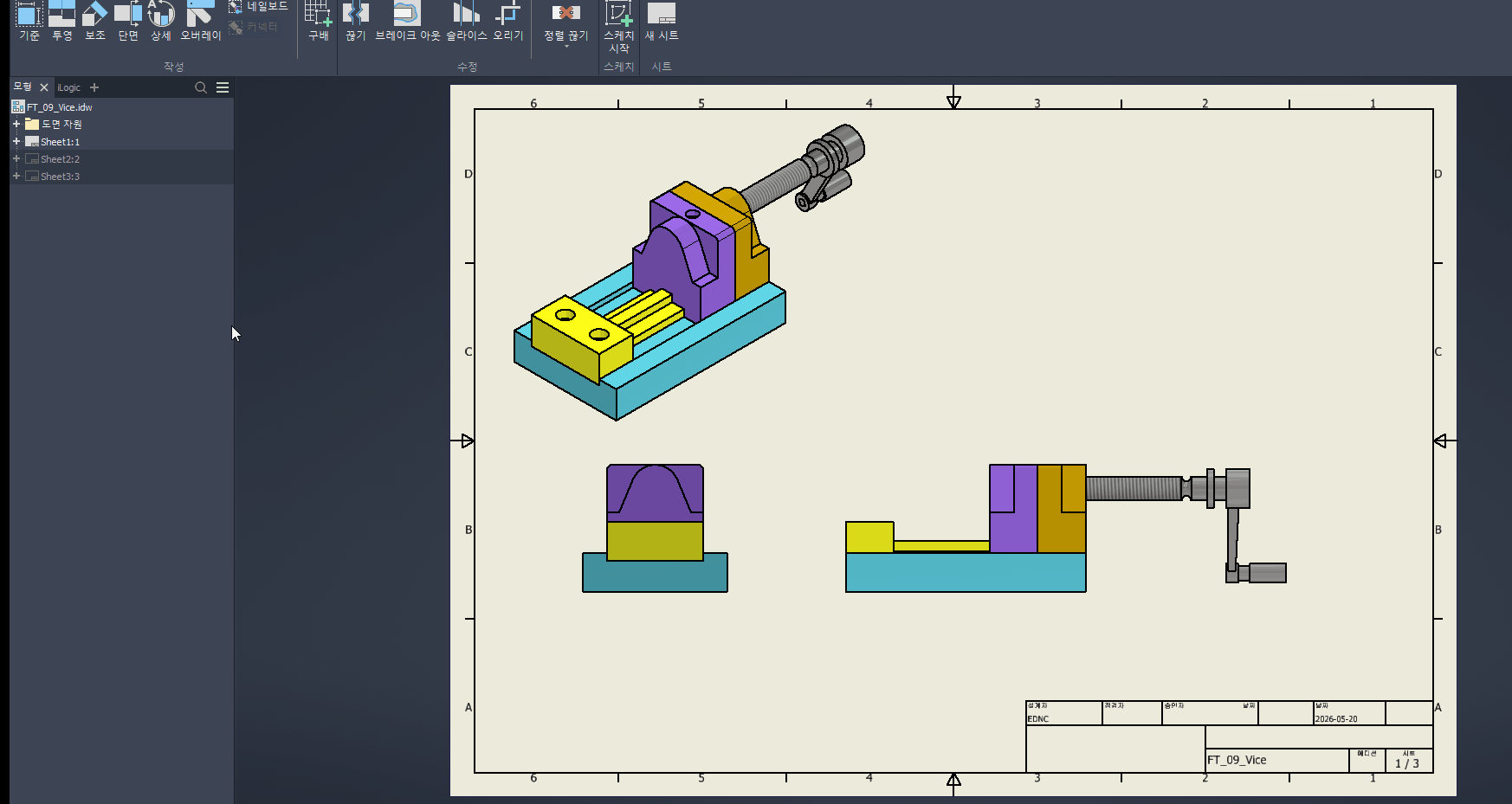Select the front view with screw handle
This screenshot has width=1512, height=804.
click(1066, 528)
